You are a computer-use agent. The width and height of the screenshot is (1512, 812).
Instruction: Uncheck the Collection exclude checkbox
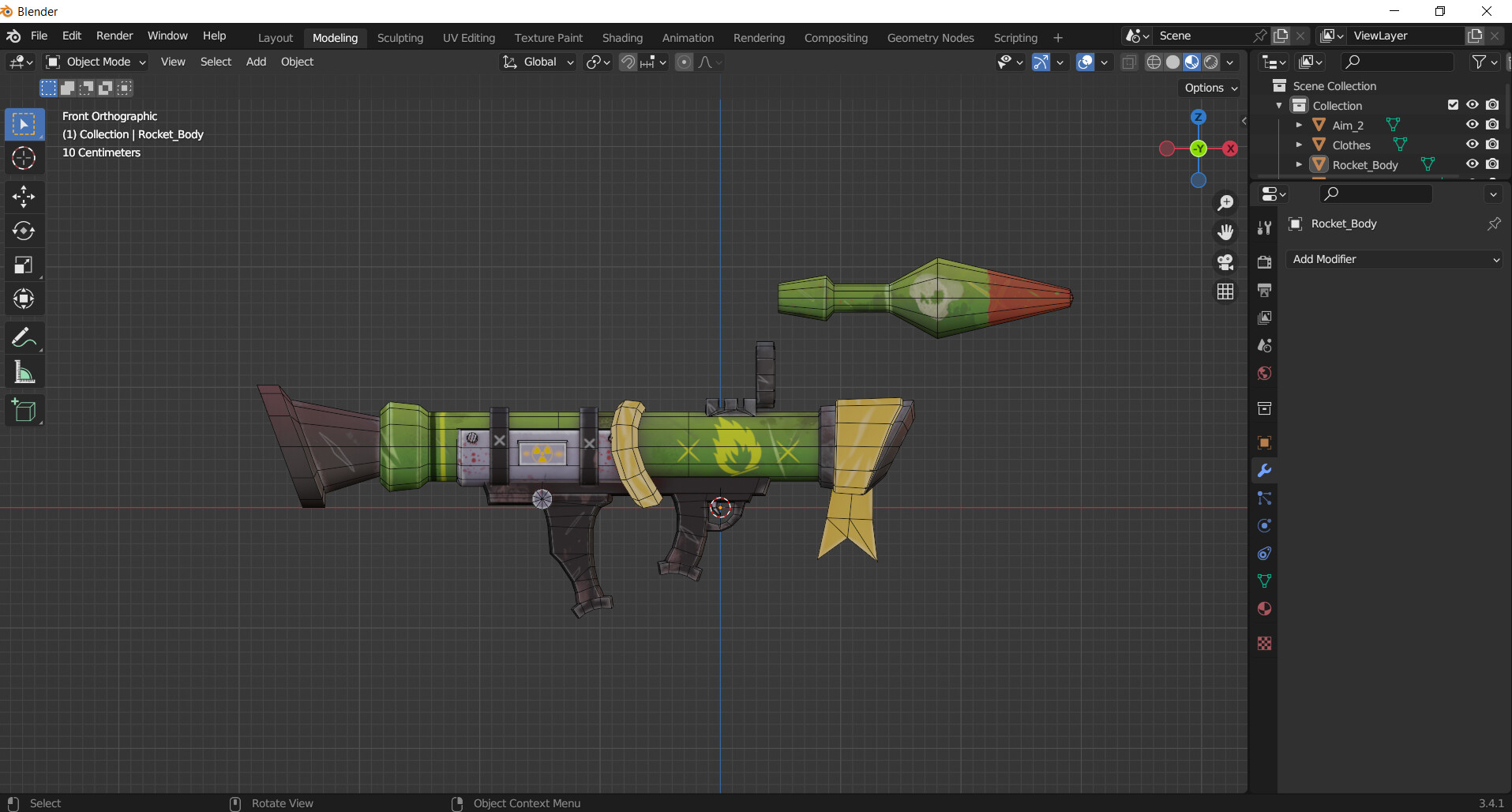click(1453, 104)
